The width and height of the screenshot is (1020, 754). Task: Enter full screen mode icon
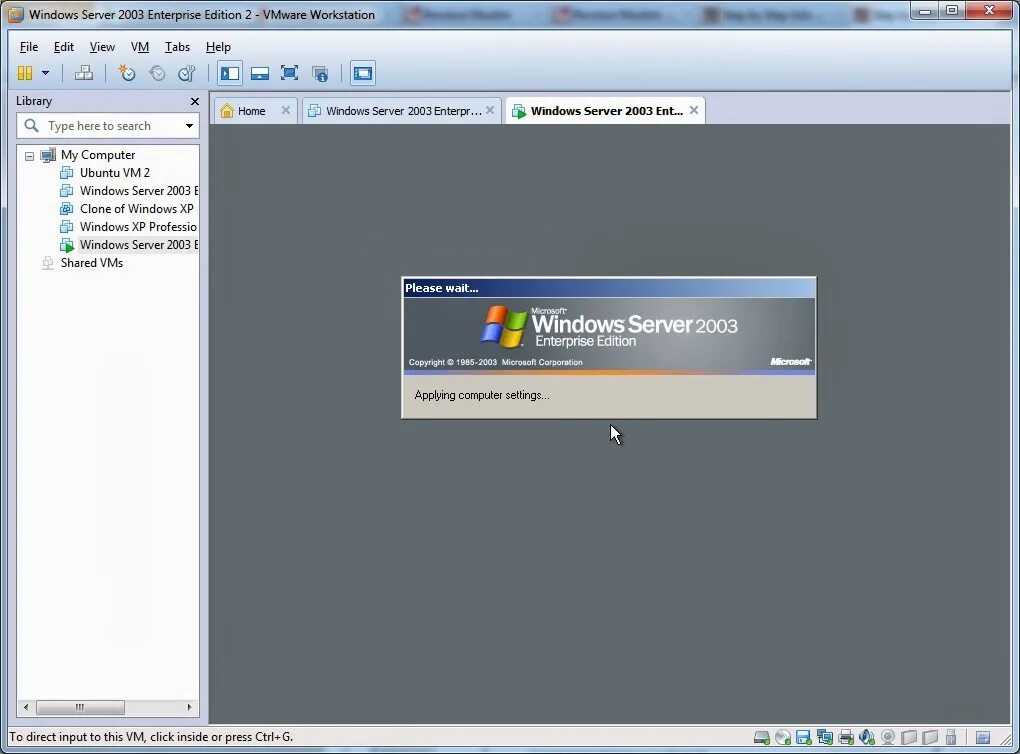[x=289, y=73]
